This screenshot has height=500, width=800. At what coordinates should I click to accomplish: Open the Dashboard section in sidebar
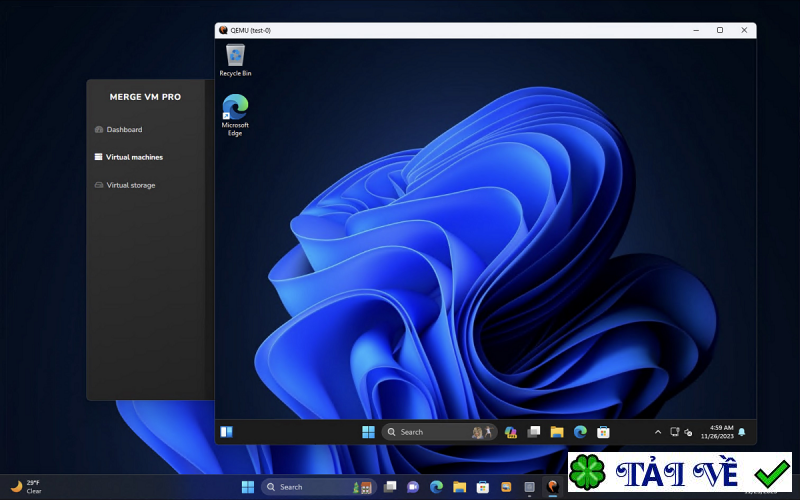pyautogui.click(x=124, y=130)
